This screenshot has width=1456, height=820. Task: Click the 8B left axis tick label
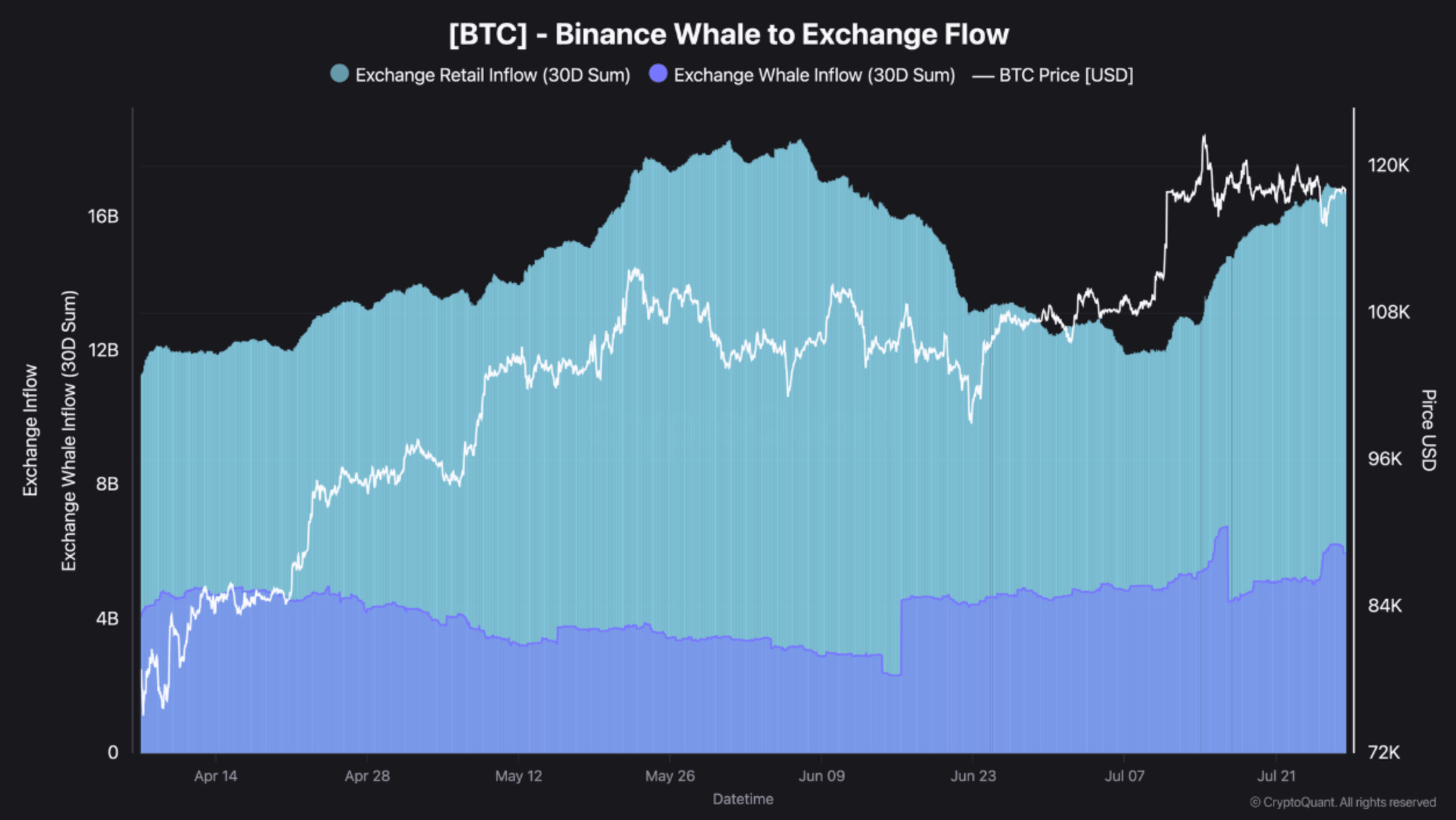click(107, 484)
